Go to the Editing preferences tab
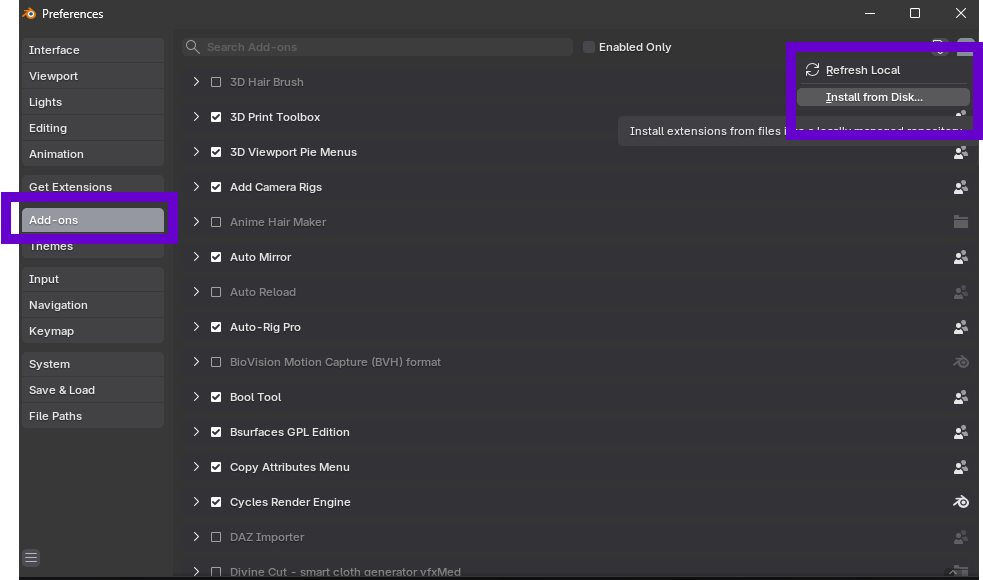This screenshot has height=580, width=983. (x=93, y=128)
